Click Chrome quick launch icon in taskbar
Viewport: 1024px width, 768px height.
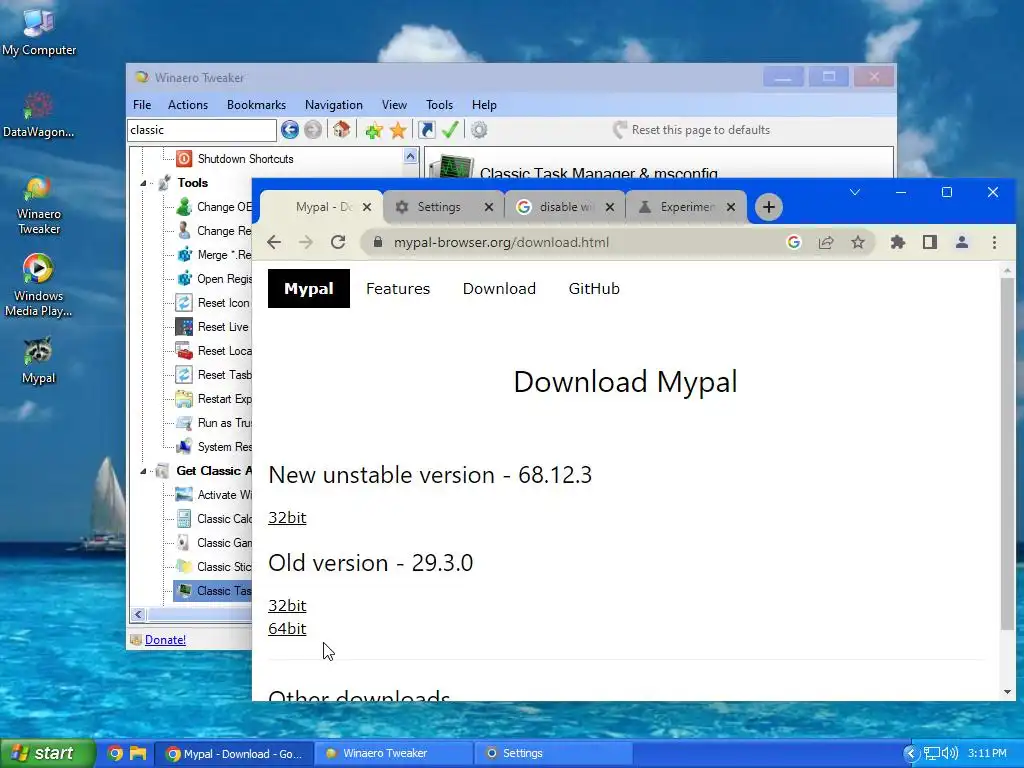115,753
